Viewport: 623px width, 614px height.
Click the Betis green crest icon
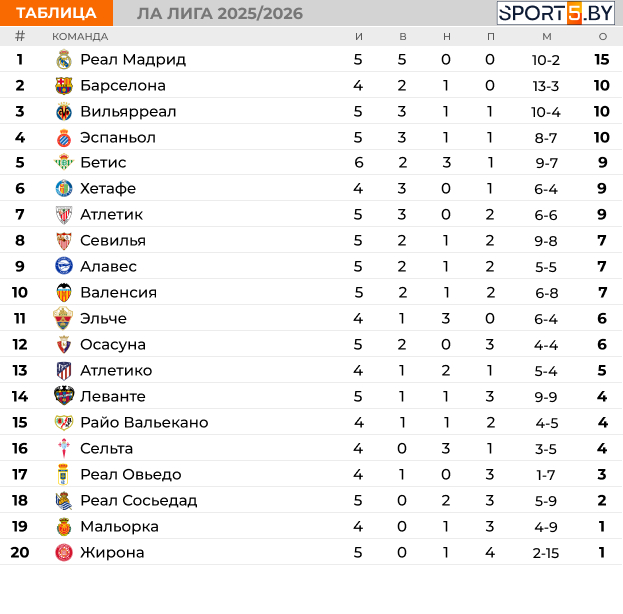(64, 162)
